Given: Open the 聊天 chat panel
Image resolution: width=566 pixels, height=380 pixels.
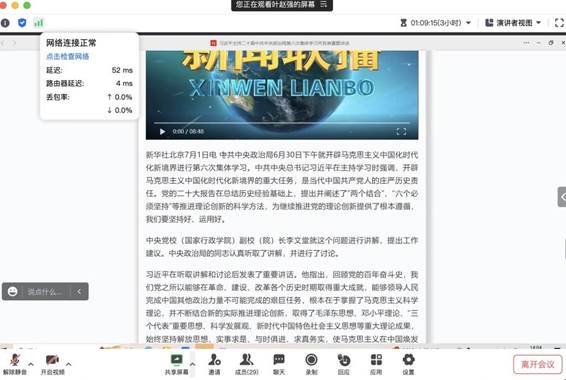Looking at the screenshot, I should tap(279, 364).
